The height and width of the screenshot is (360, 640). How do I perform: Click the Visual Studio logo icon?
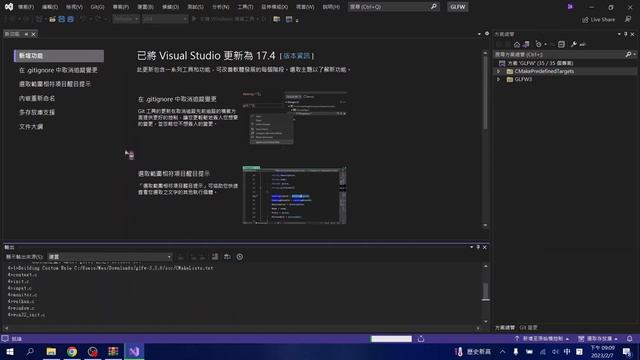click(9, 7)
